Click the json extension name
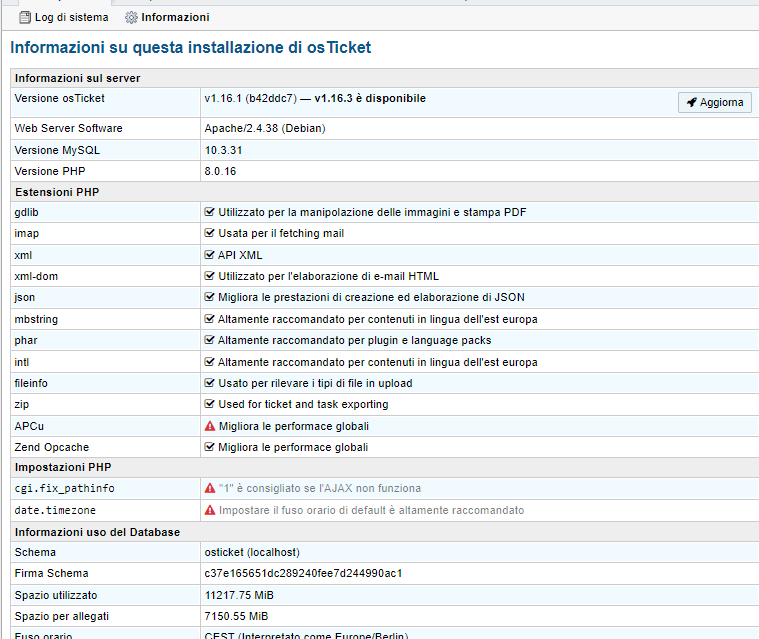Screen dimensions: 759x639 pyautogui.click(x=25, y=297)
